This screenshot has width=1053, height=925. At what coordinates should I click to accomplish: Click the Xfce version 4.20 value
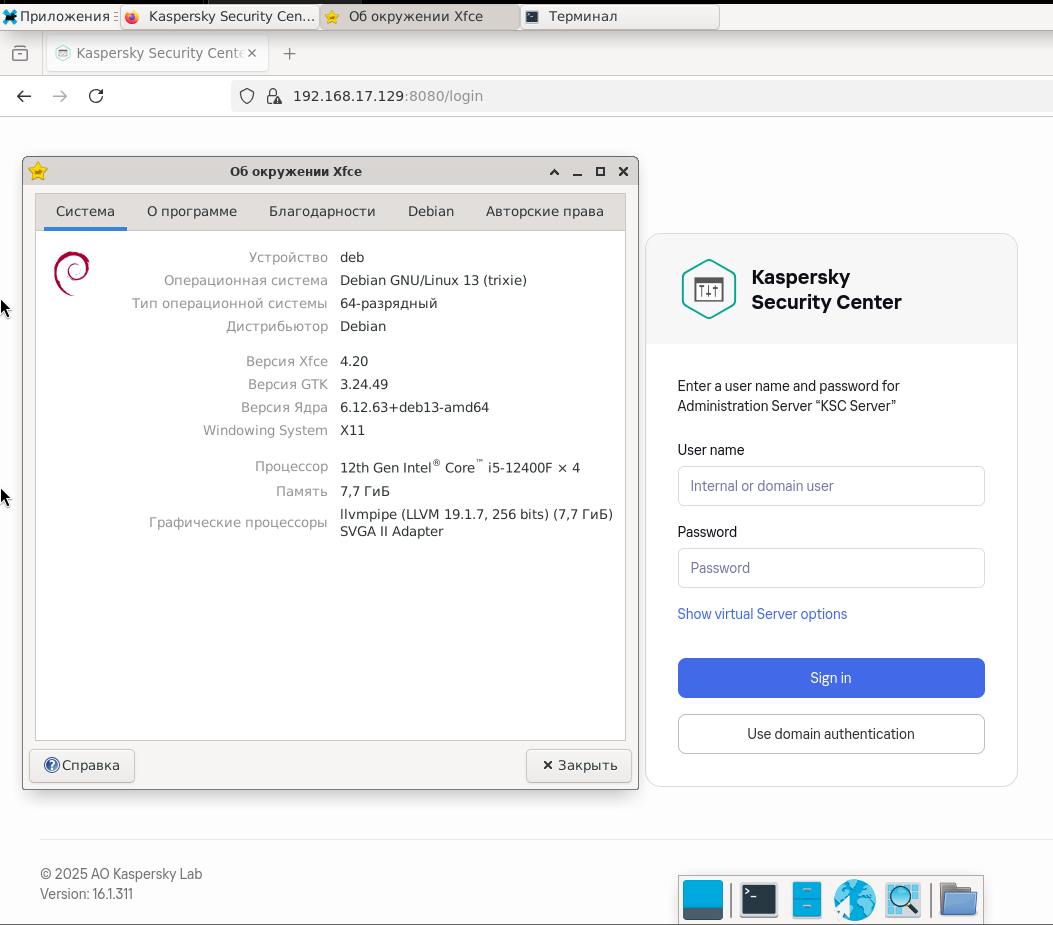[x=354, y=361]
